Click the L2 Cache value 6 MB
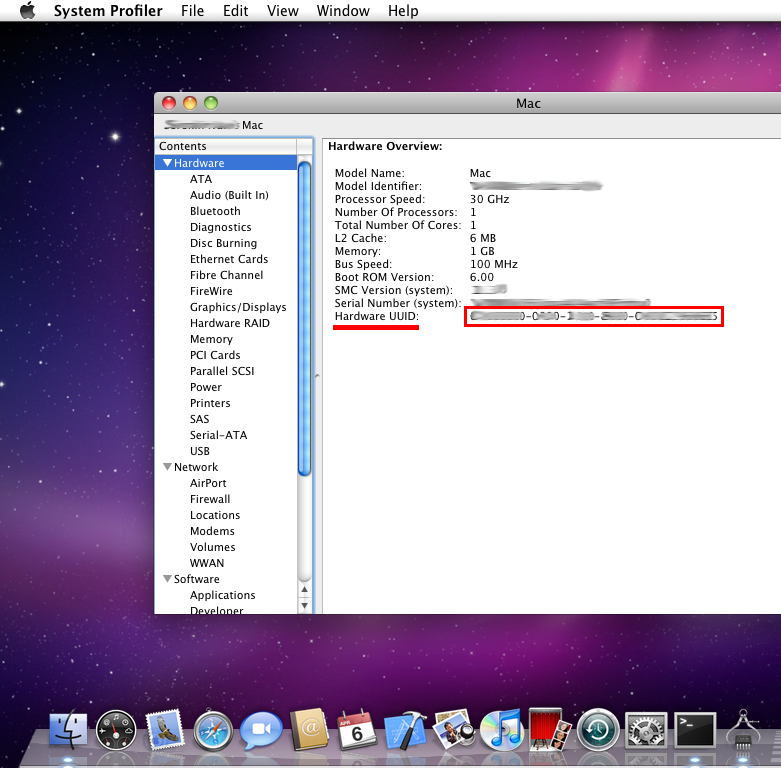 (x=483, y=238)
